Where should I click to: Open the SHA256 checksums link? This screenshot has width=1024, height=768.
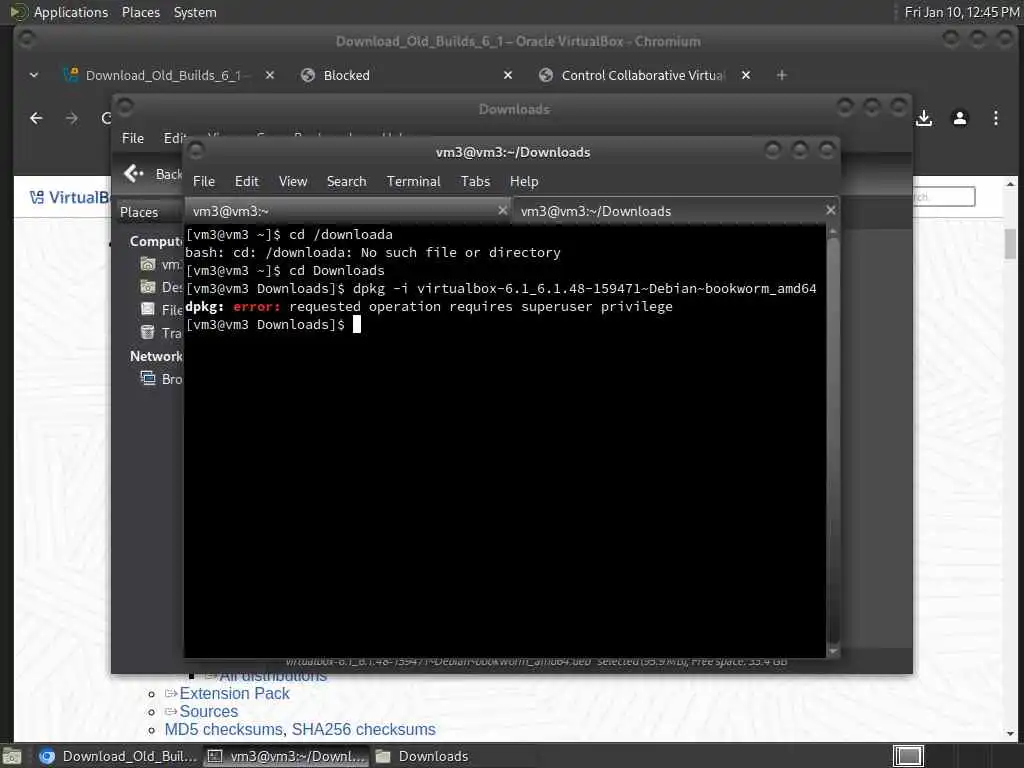click(x=364, y=729)
